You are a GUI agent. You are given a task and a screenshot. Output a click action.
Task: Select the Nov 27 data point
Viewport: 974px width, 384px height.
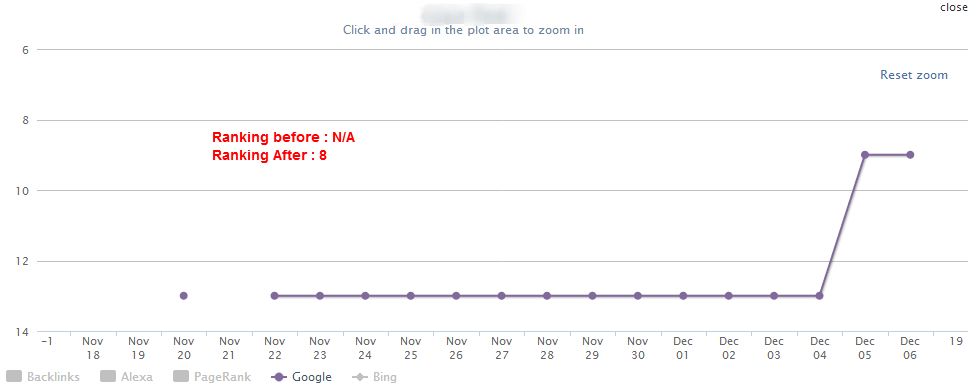pyautogui.click(x=501, y=296)
